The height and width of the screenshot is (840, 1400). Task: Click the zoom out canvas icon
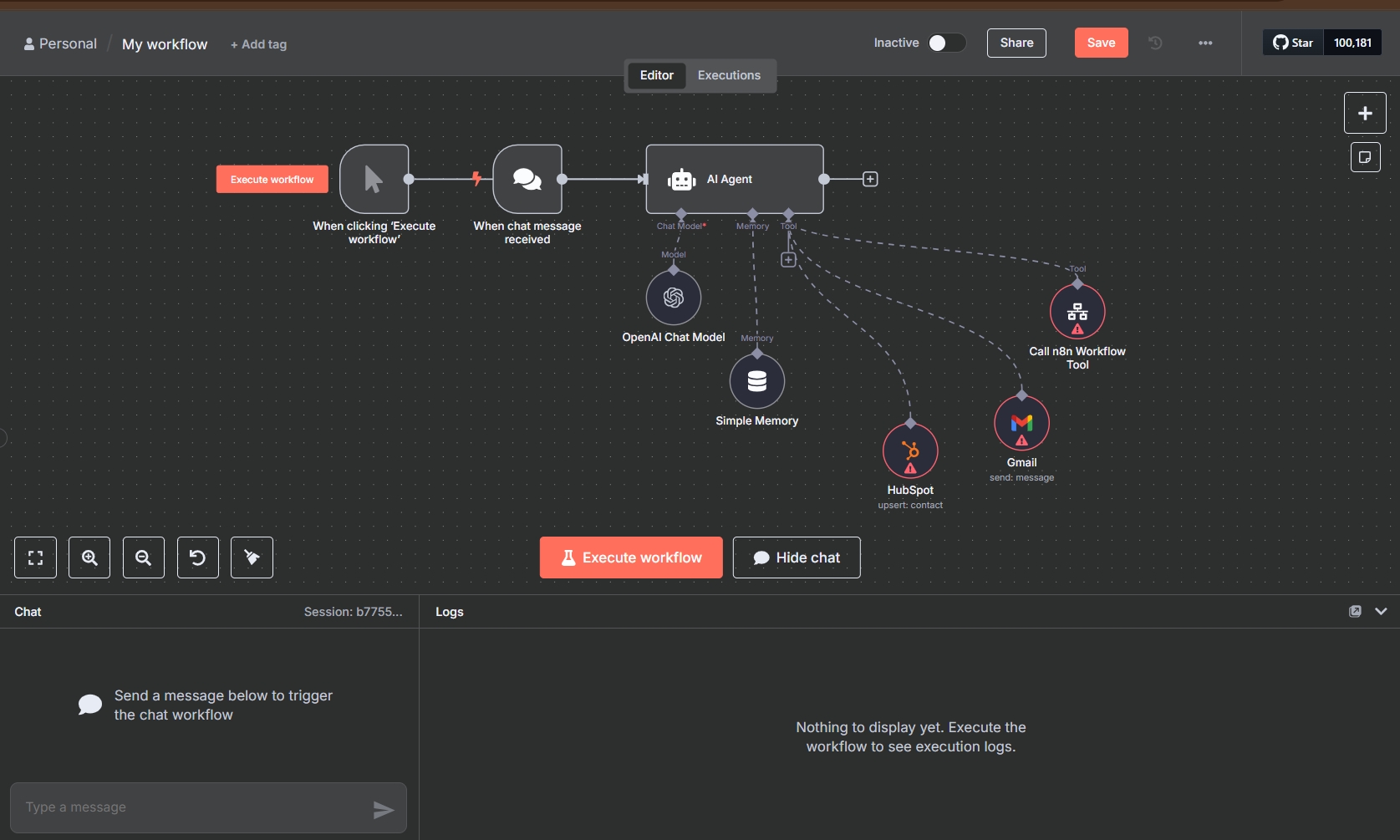(144, 557)
